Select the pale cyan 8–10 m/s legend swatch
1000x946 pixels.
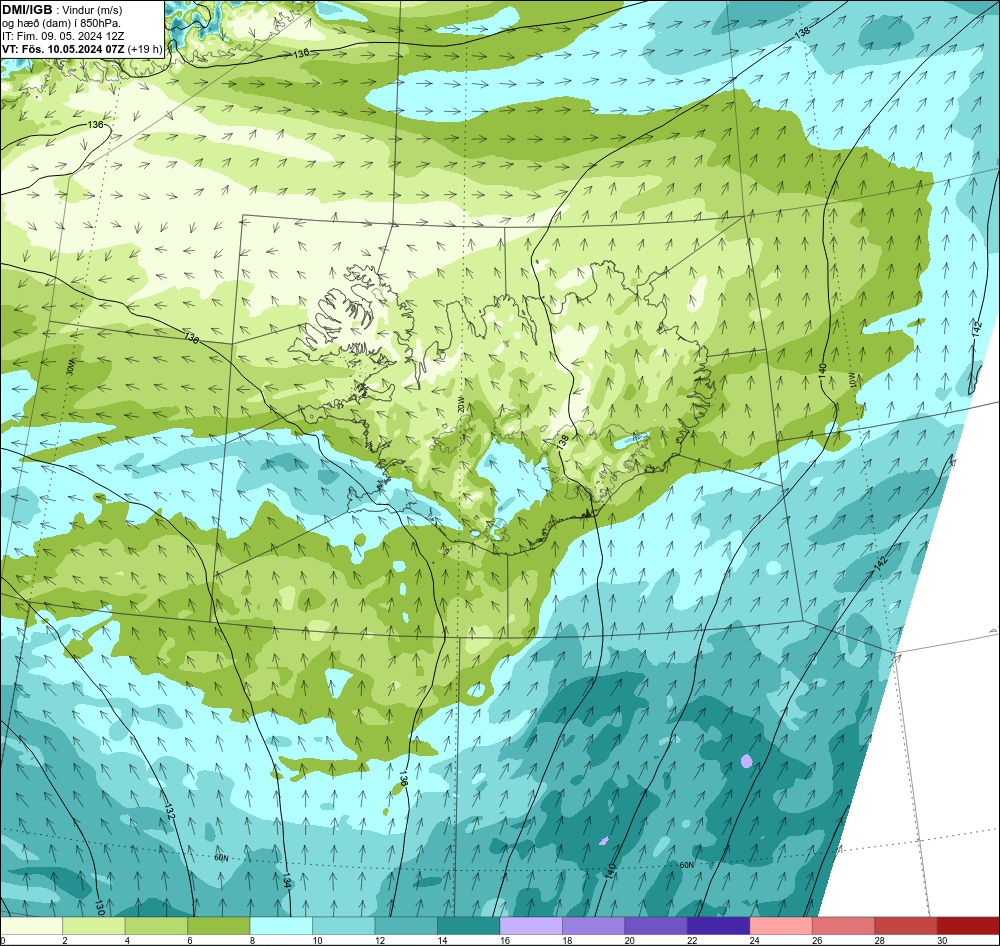coord(281,926)
